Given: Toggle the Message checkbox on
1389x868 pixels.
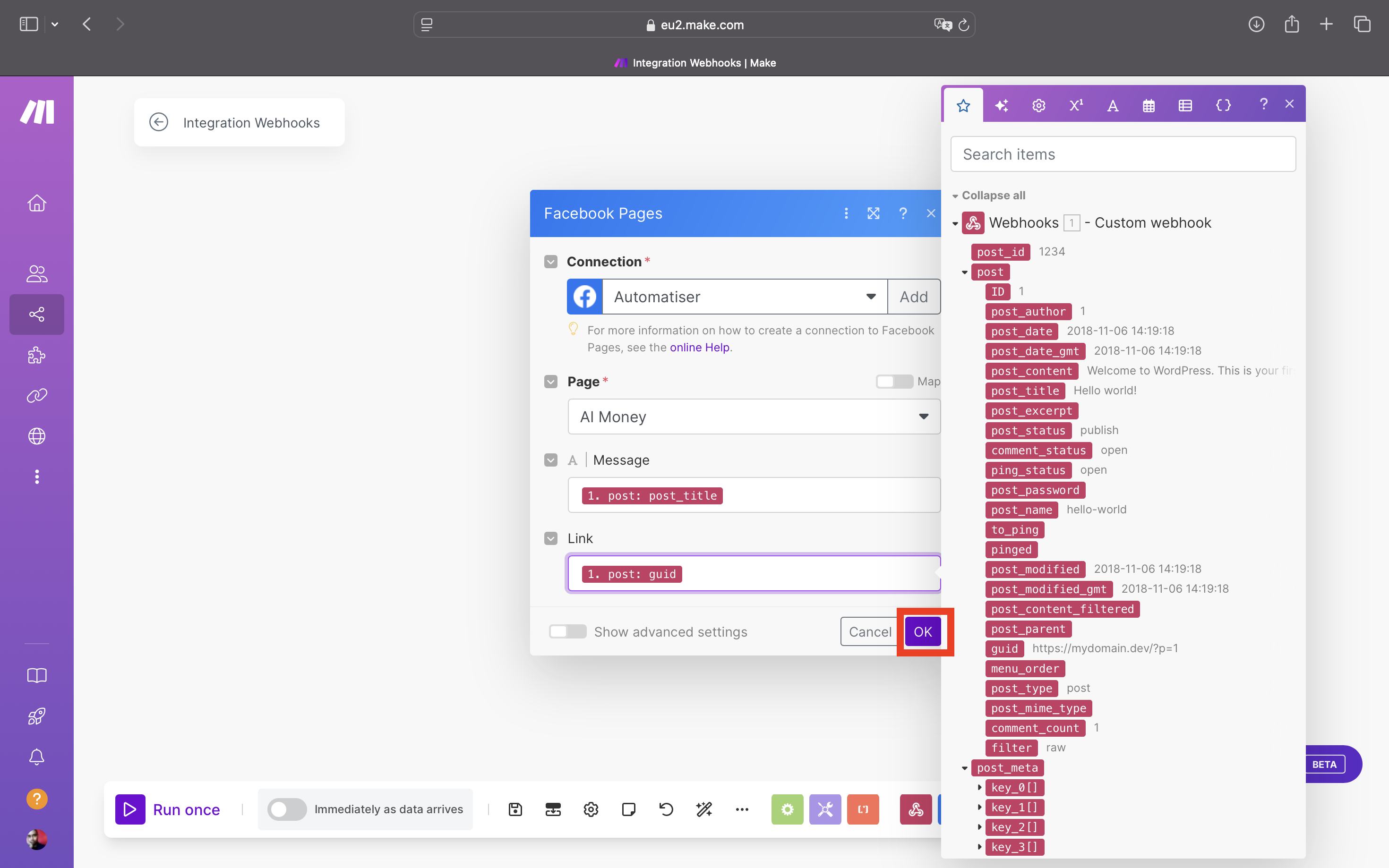Looking at the screenshot, I should click(550, 460).
